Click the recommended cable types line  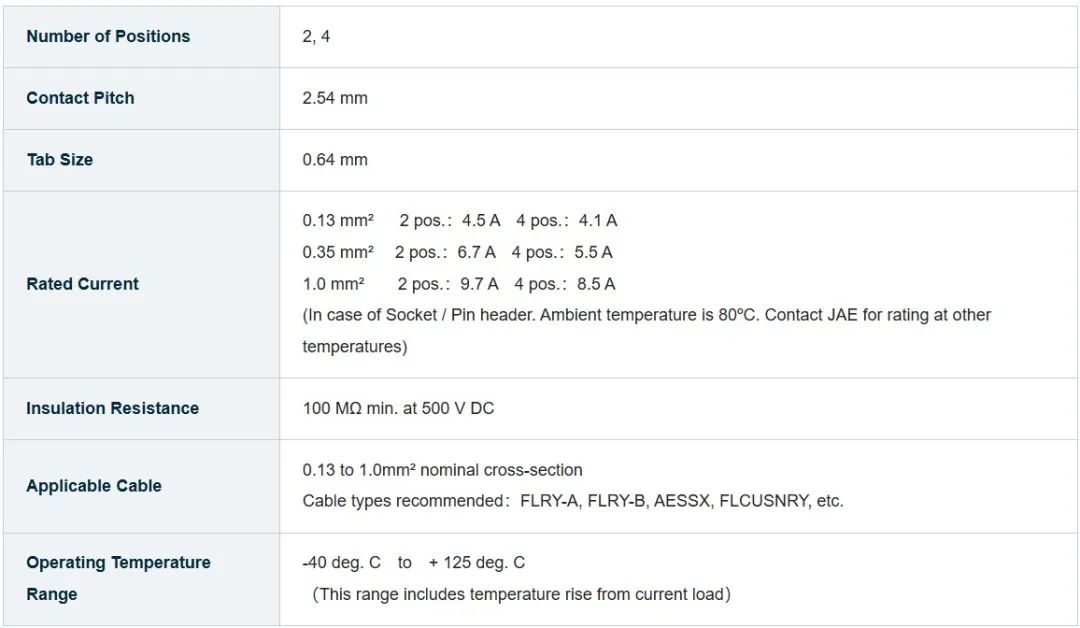[573, 501]
